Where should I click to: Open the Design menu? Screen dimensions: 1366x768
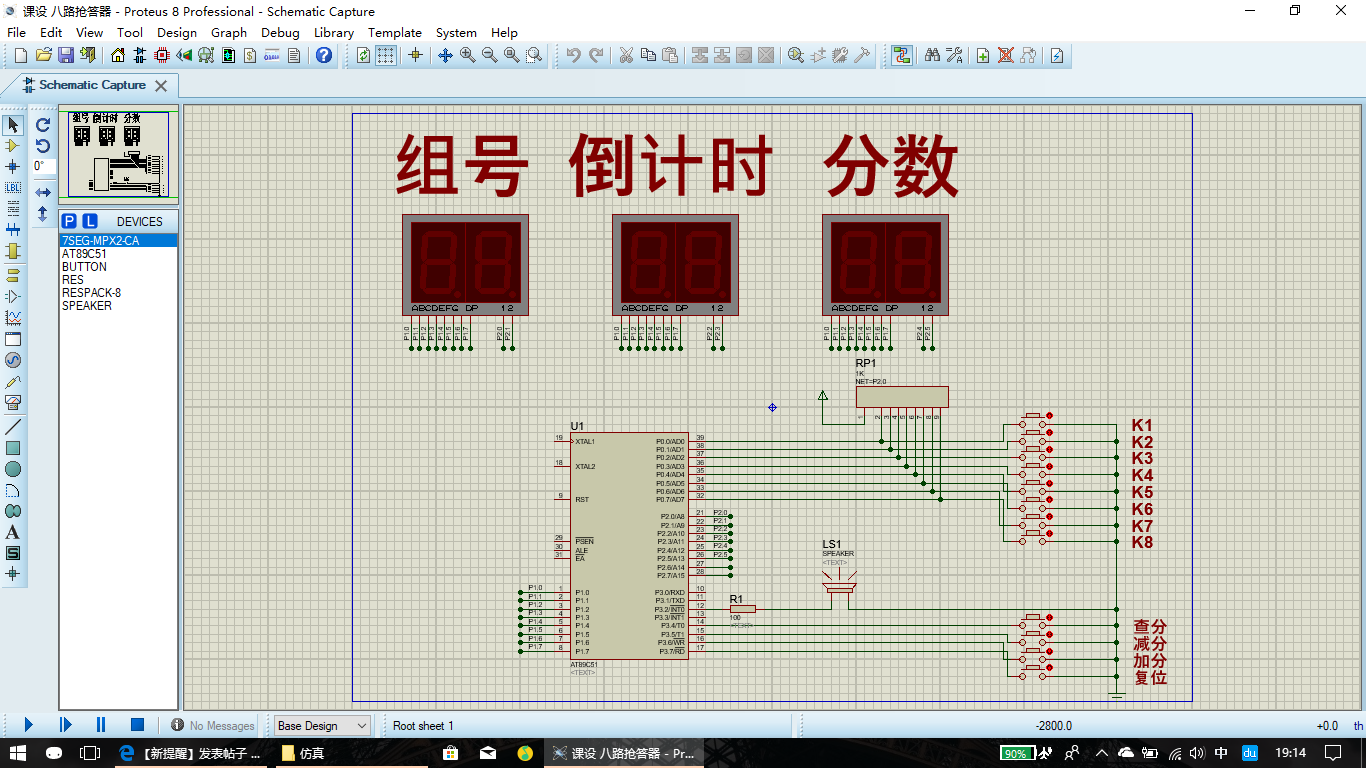pos(177,32)
